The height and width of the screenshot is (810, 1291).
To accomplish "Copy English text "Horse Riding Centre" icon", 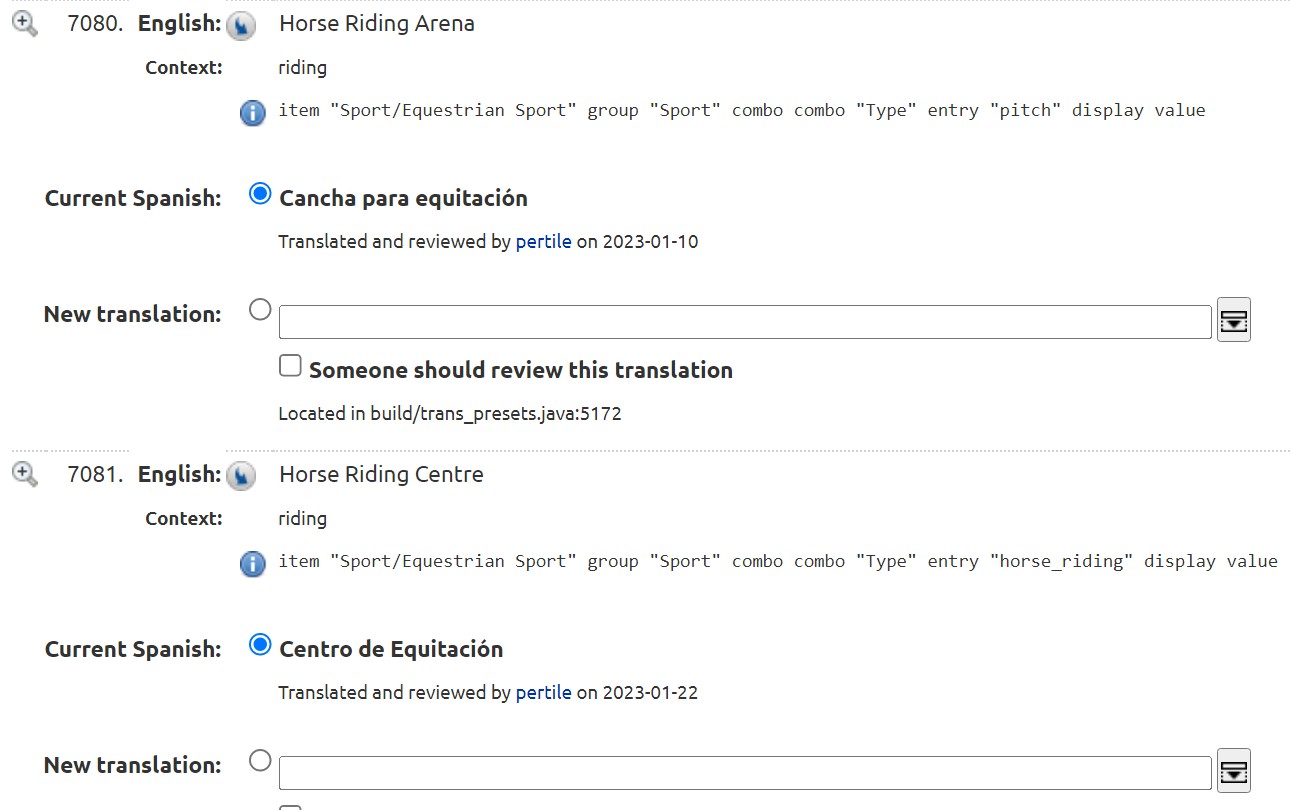I will (x=240, y=477).
